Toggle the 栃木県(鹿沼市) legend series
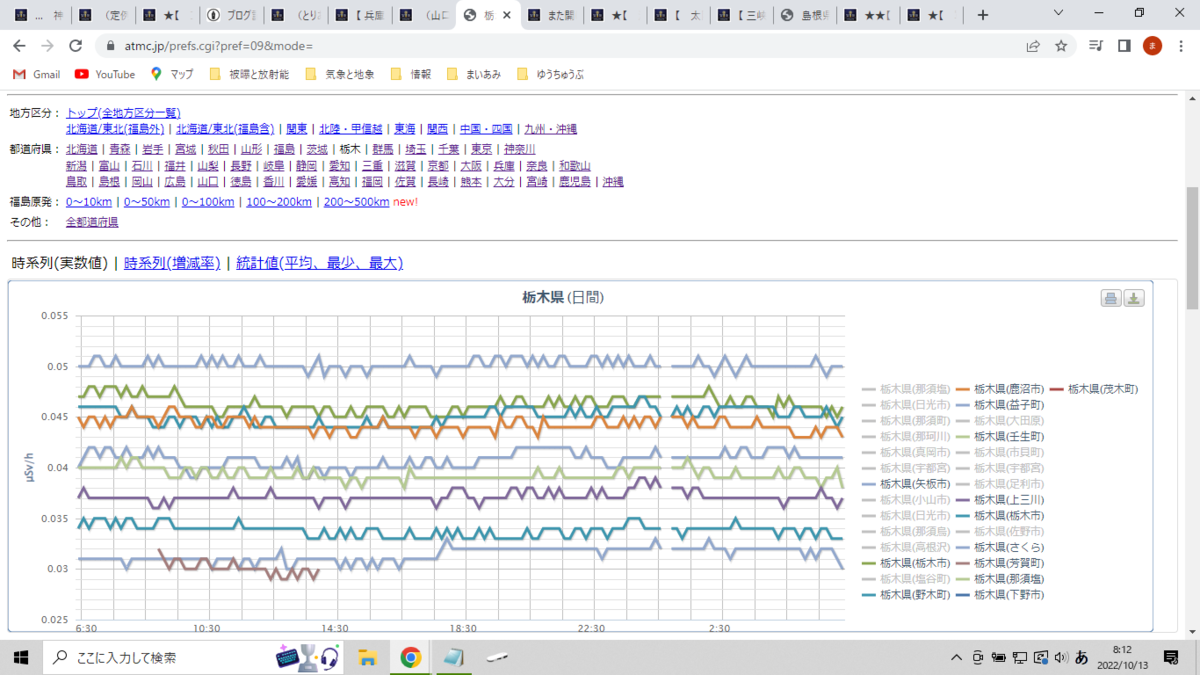This screenshot has height=675, width=1200. [999, 389]
